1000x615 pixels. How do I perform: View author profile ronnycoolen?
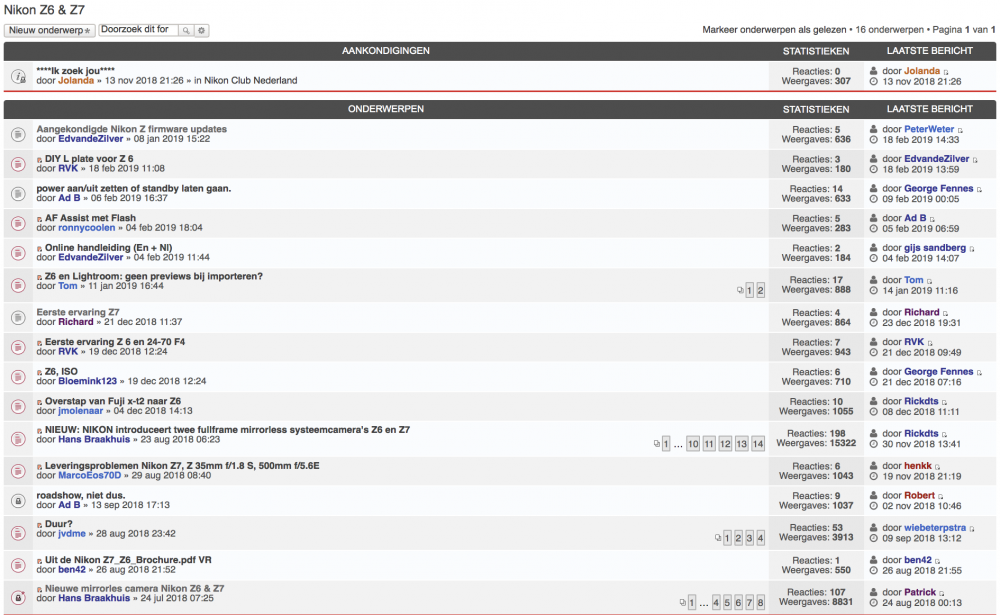pos(87,228)
